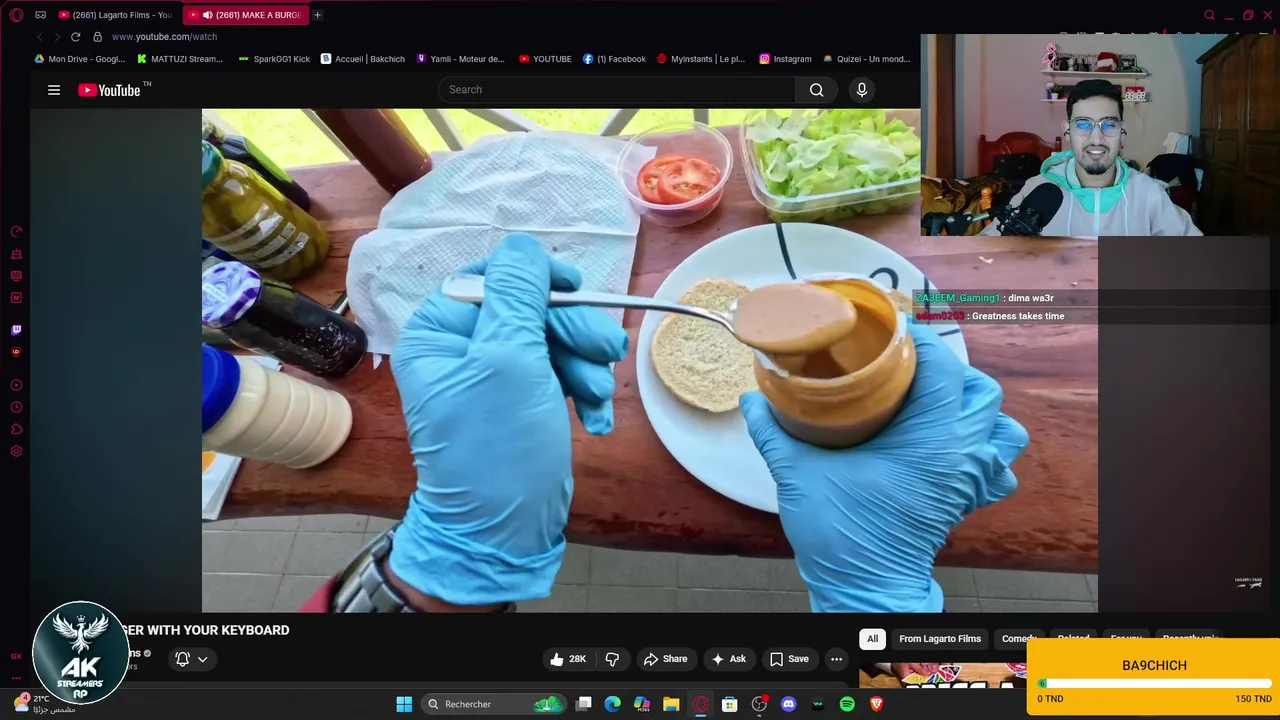Dislike the video
Viewport: 1280px width, 720px height.
(612, 659)
